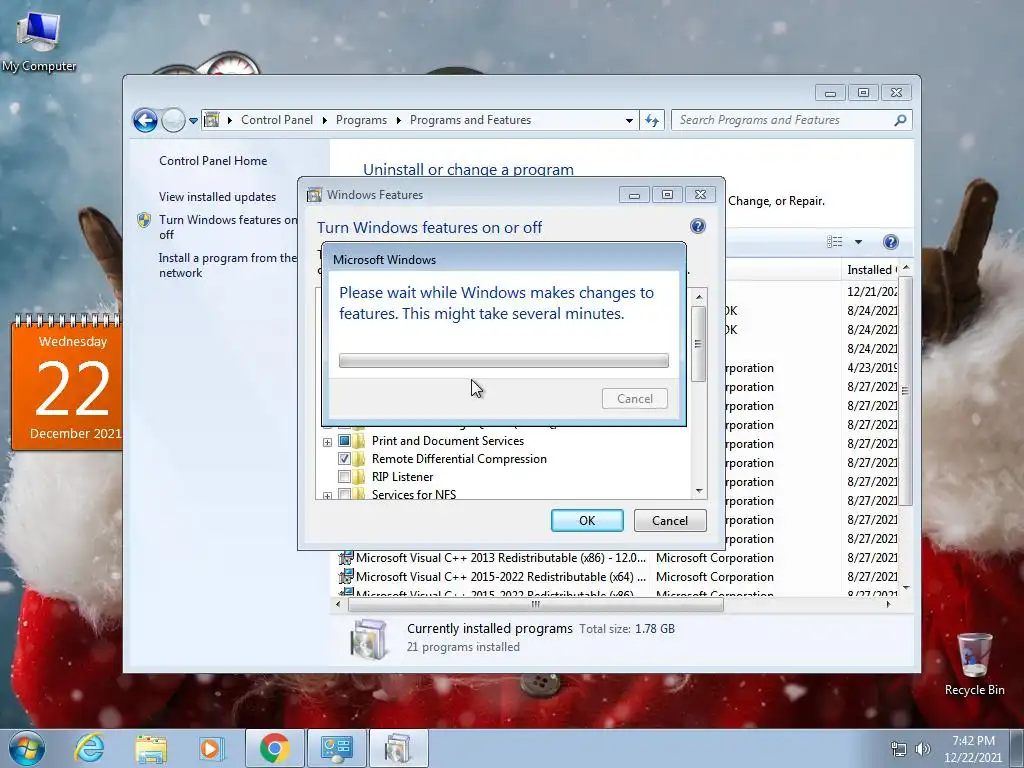The height and width of the screenshot is (768, 1024).
Task: Open the recent pages dropdown next to Forward
Action: 193,121
